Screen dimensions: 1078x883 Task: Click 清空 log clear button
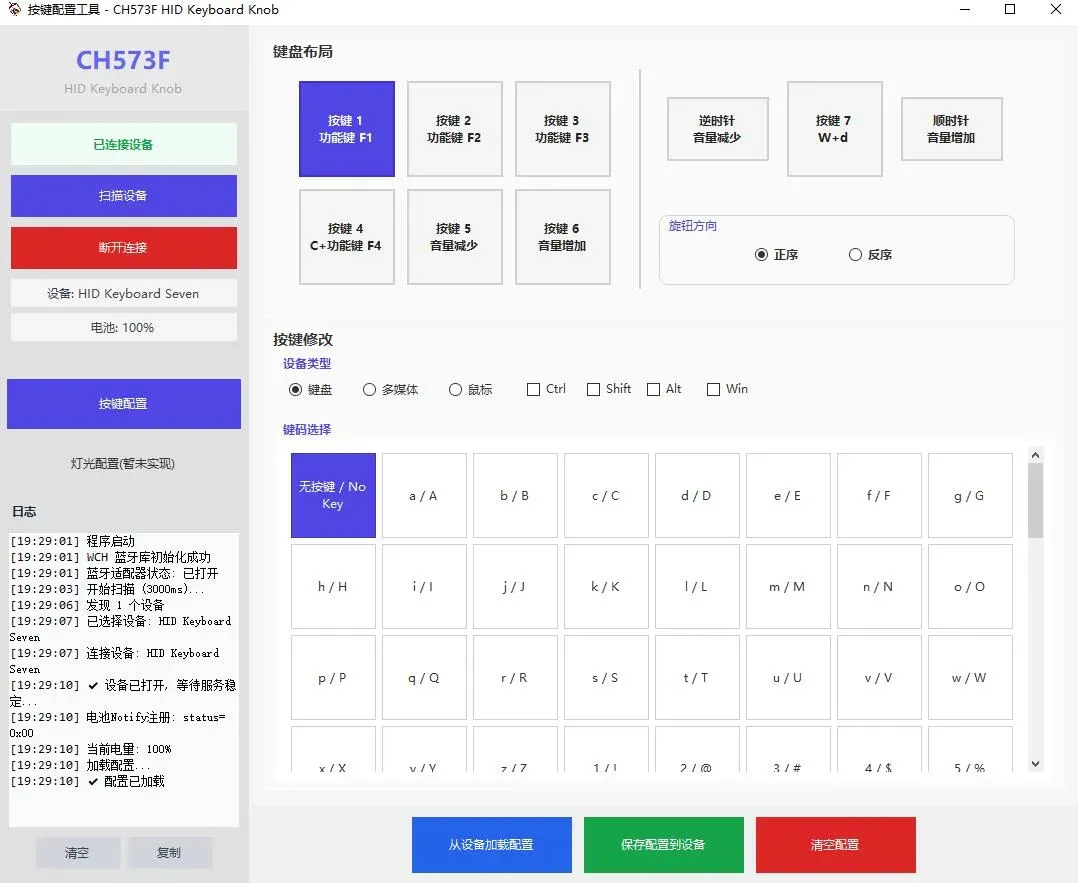click(78, 853)
